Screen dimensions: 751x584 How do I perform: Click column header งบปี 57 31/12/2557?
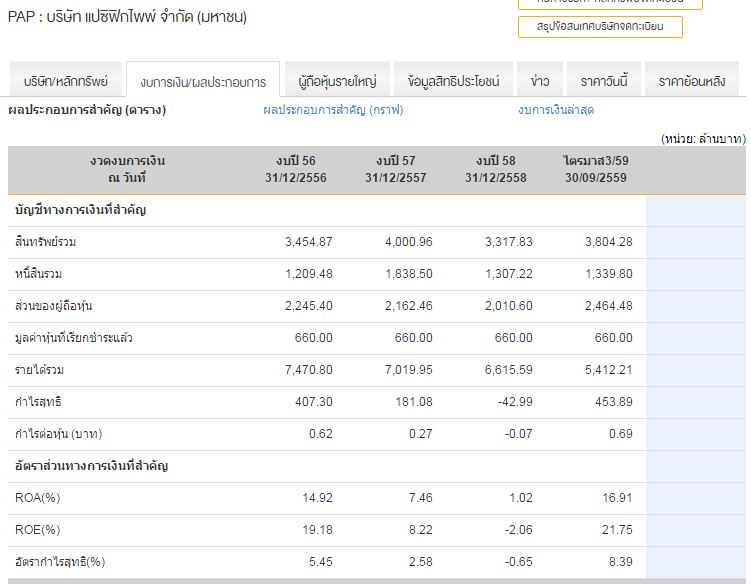click(x=396, y=169)
